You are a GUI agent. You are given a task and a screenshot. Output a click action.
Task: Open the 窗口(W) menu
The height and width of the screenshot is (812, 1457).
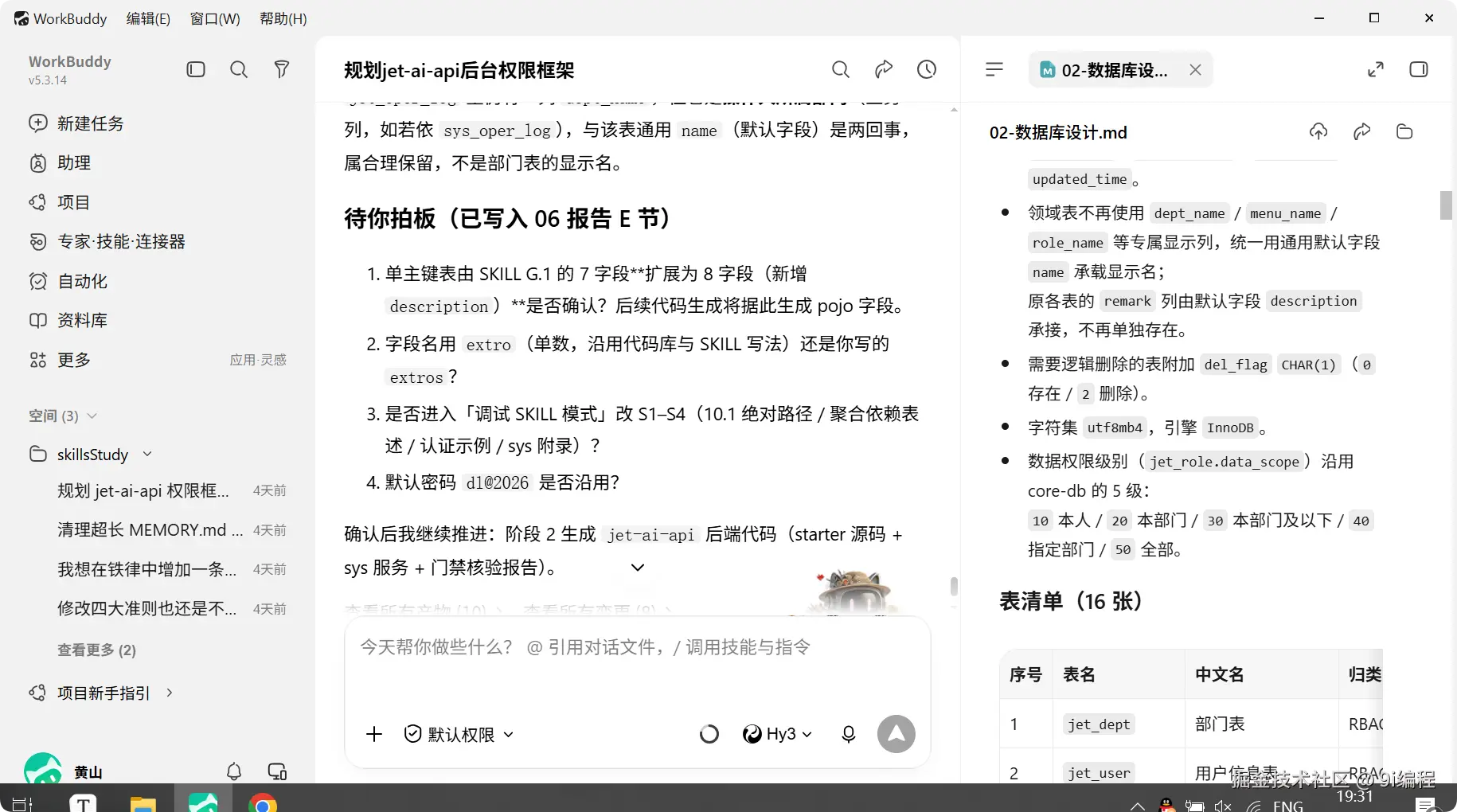[215, 18]
